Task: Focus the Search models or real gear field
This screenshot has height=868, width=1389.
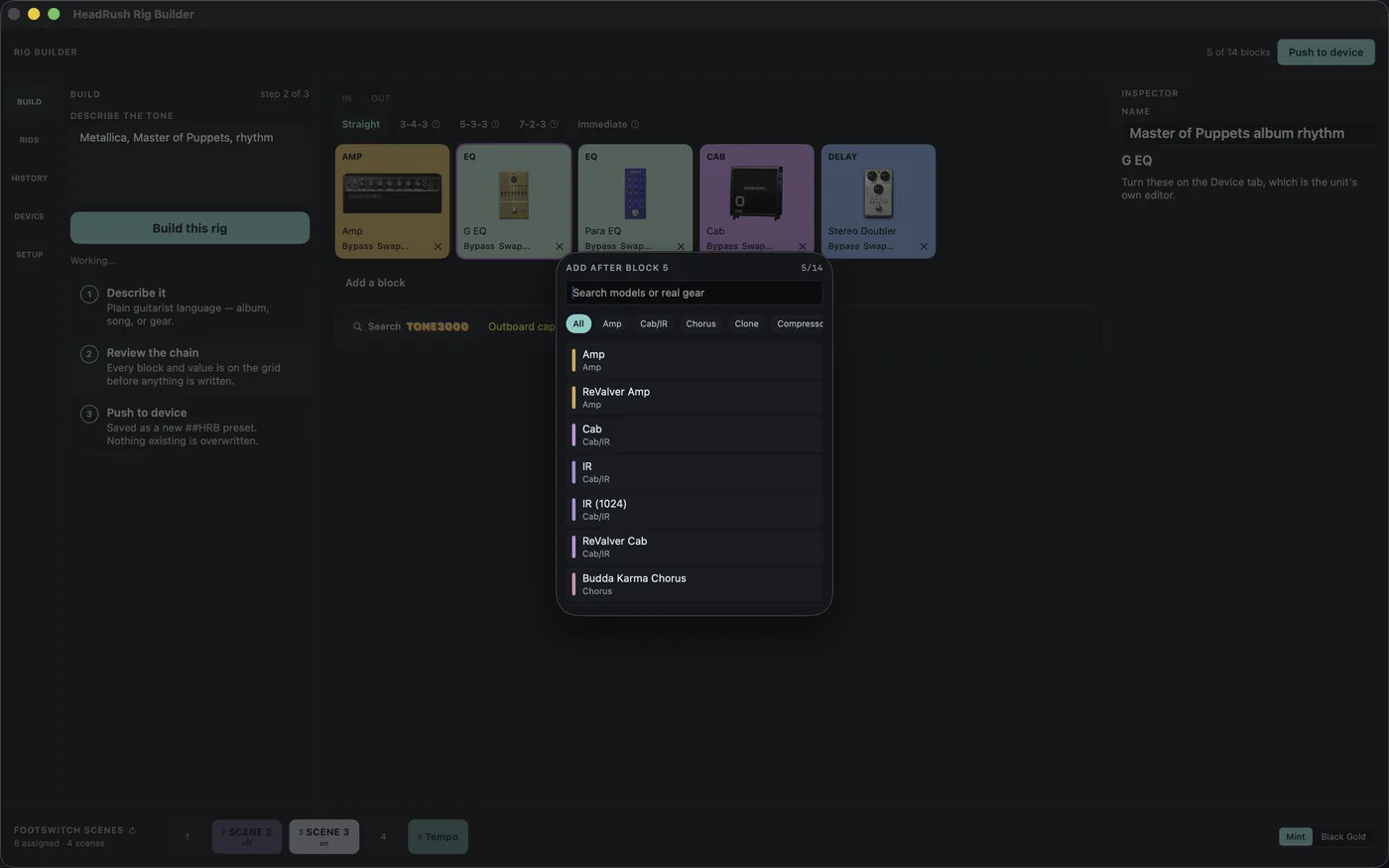Action: (694, 293)
